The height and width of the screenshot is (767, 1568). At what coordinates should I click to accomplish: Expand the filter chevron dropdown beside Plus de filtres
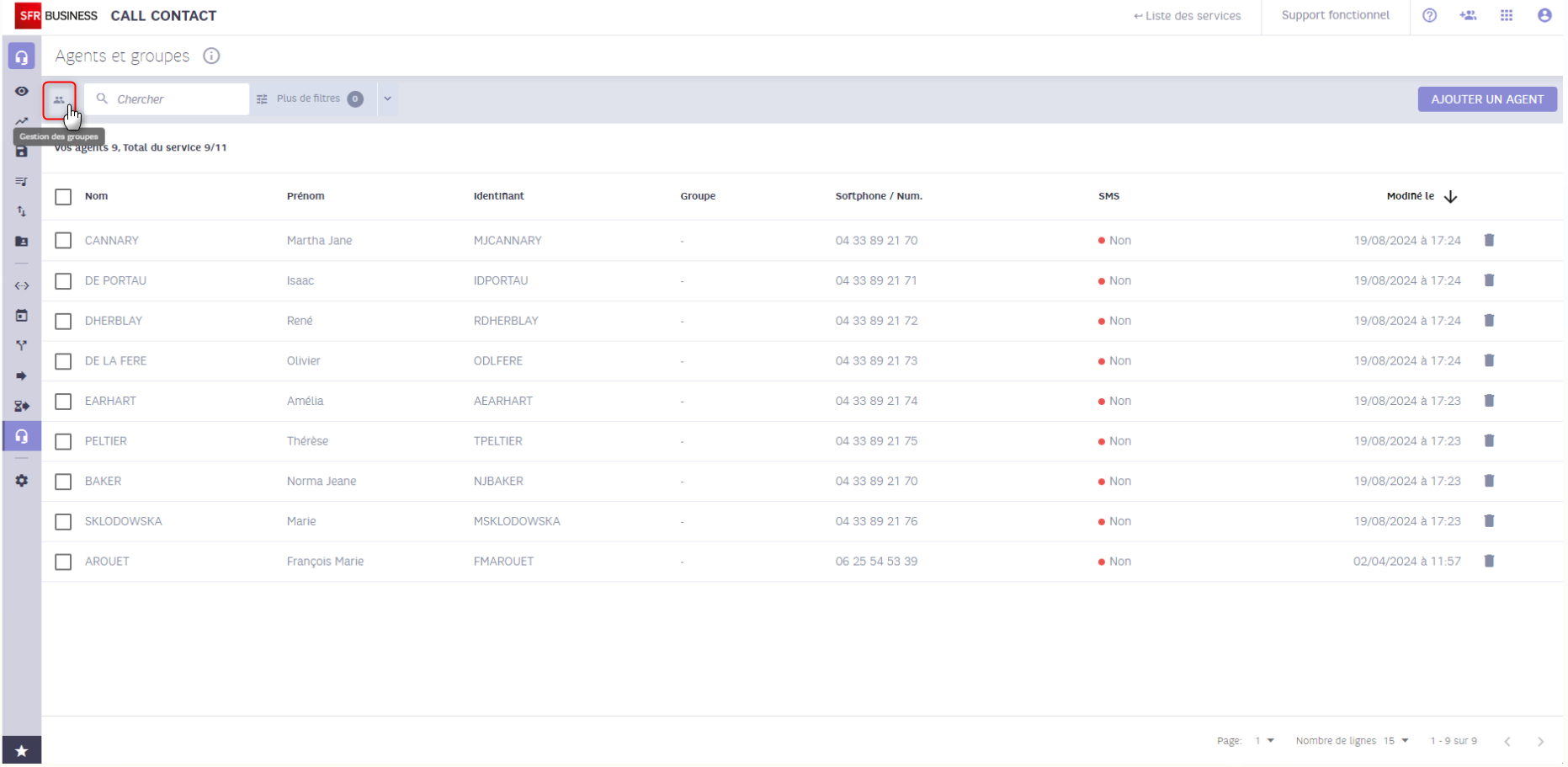[388, 99]
